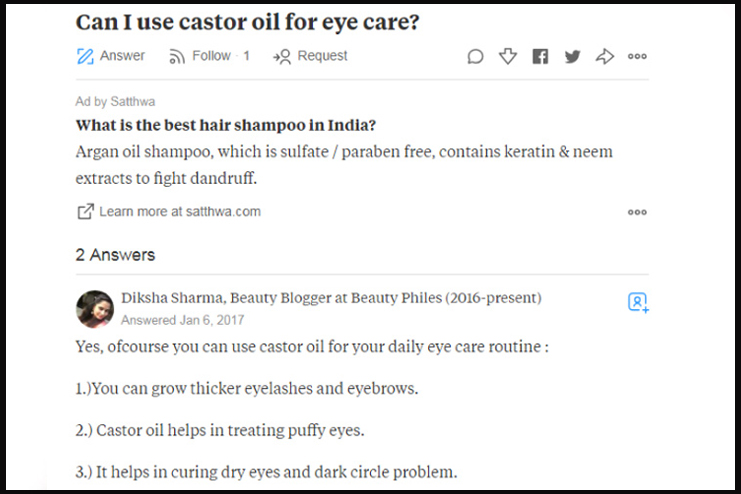Click the Request answer person icon
The height and width of the screenshot is (494, 741).
pos(282,57)
